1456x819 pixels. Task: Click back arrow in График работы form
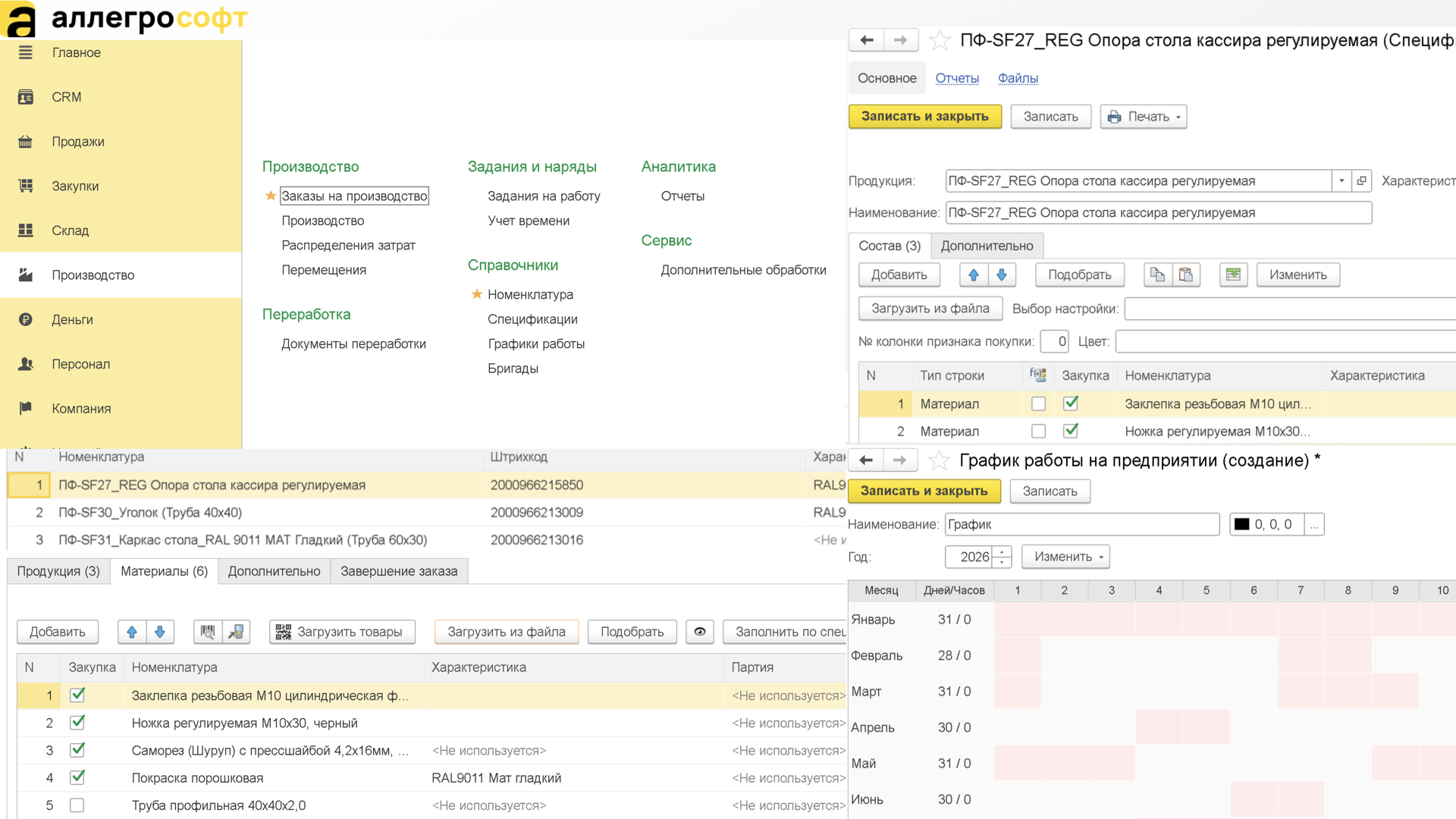[x=866, y=460]
